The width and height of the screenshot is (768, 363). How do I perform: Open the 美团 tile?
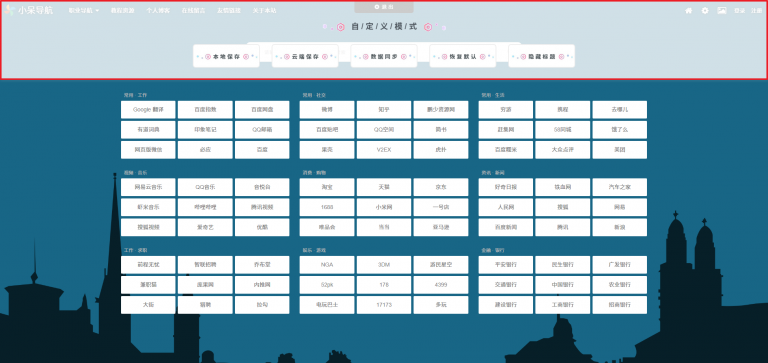[620, 150]
